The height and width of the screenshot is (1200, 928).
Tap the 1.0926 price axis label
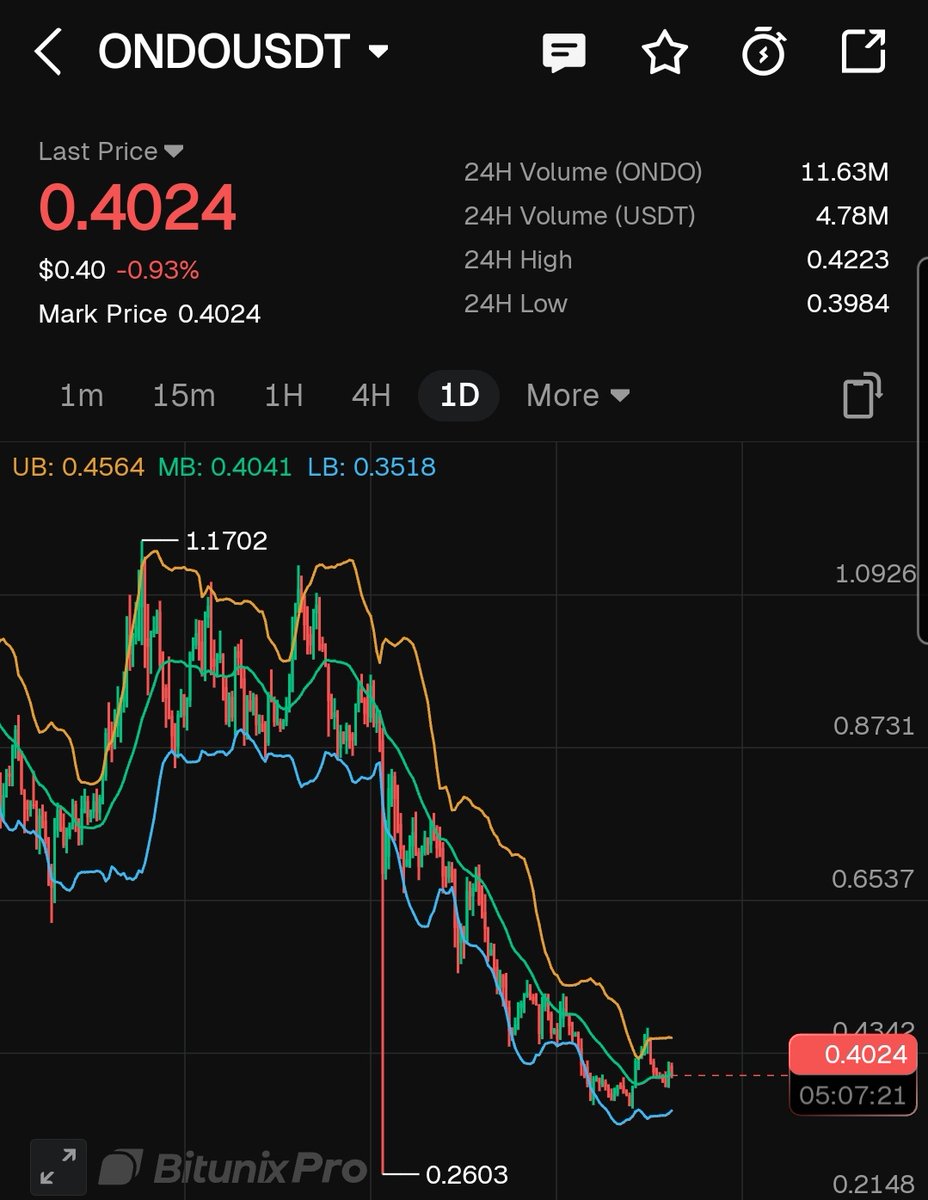click(875, 573)
